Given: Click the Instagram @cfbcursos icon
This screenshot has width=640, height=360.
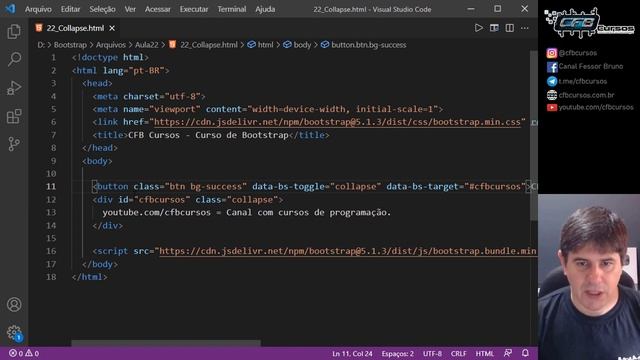Looking at the screenshot, I should (x=551, y=53).
